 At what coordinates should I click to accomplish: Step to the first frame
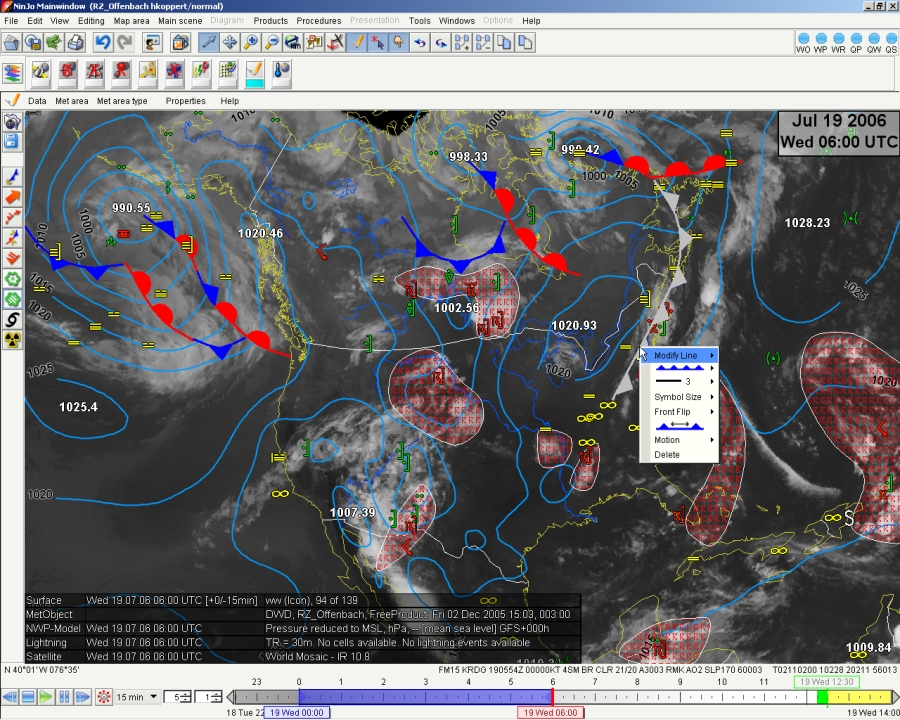[9, 697]
